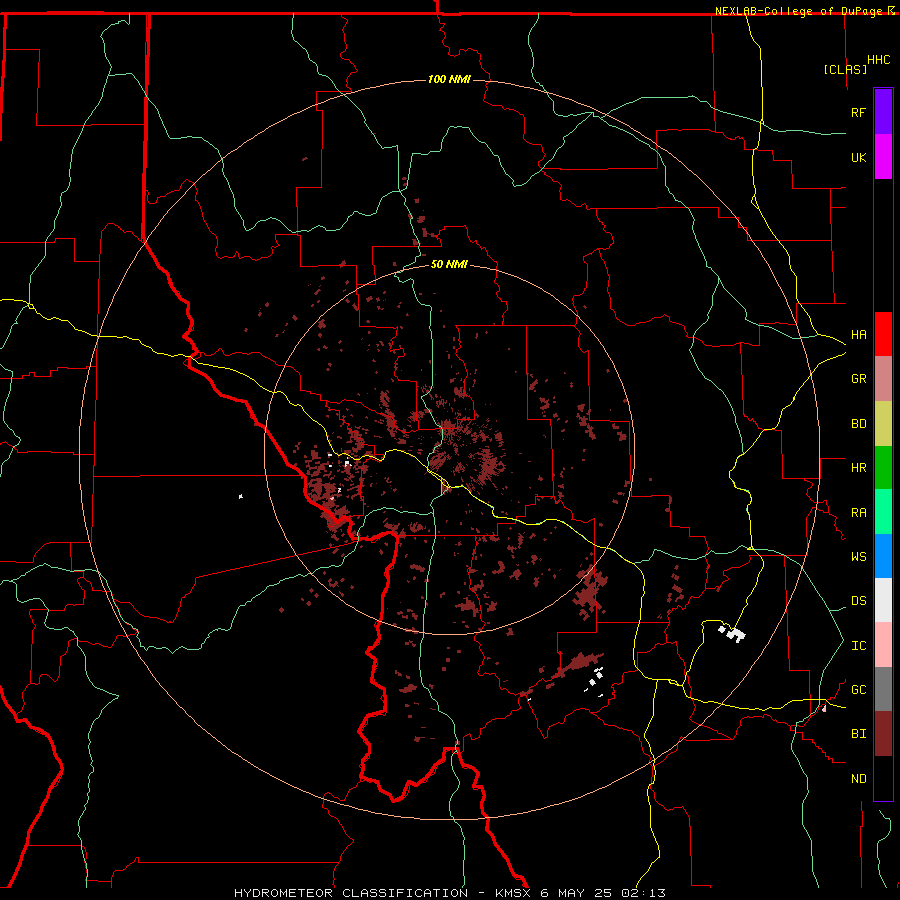The width and height of the screenshot is (900, 900).
Task: Click the IC legend label
Action: click(x=858, y=646)
